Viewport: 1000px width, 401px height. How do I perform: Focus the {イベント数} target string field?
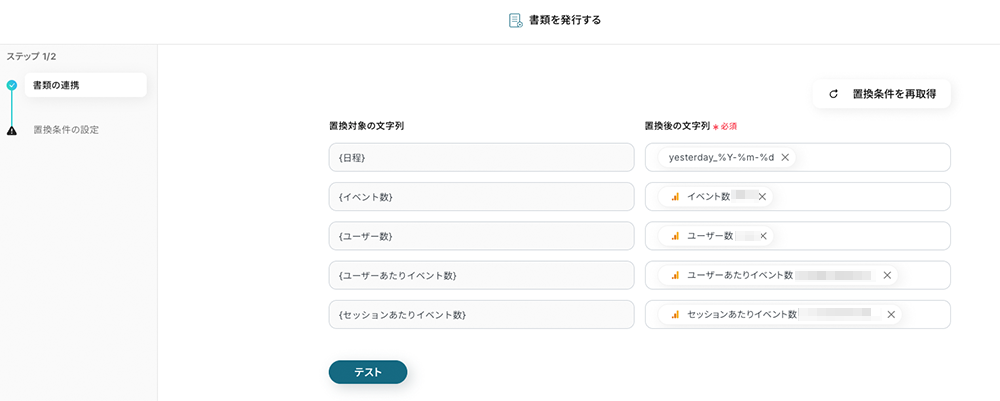481,197
